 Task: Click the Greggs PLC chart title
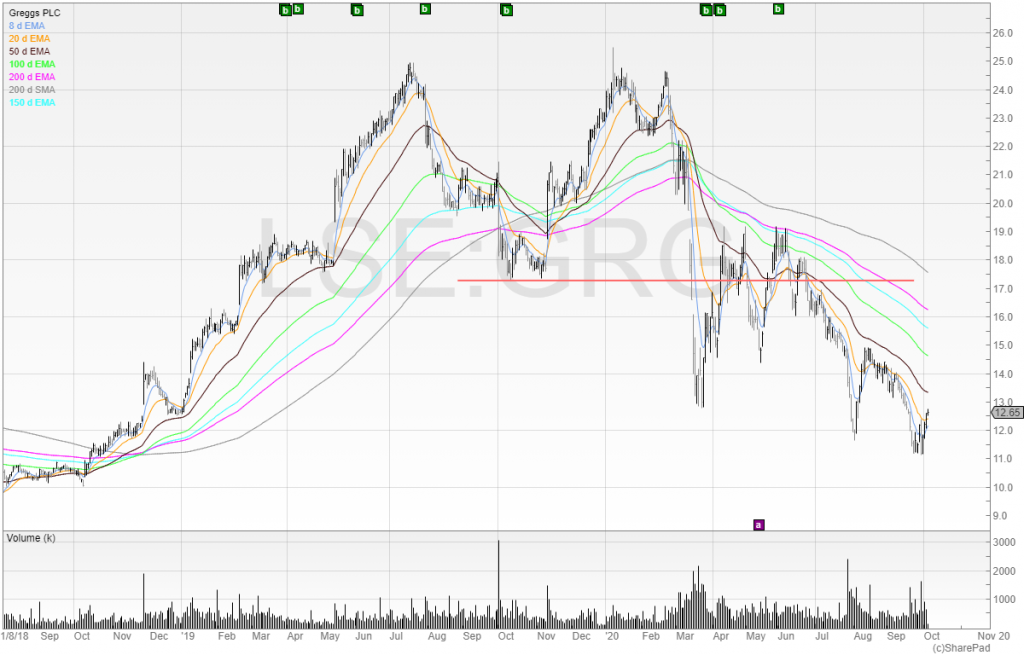(x=33, y=12)
